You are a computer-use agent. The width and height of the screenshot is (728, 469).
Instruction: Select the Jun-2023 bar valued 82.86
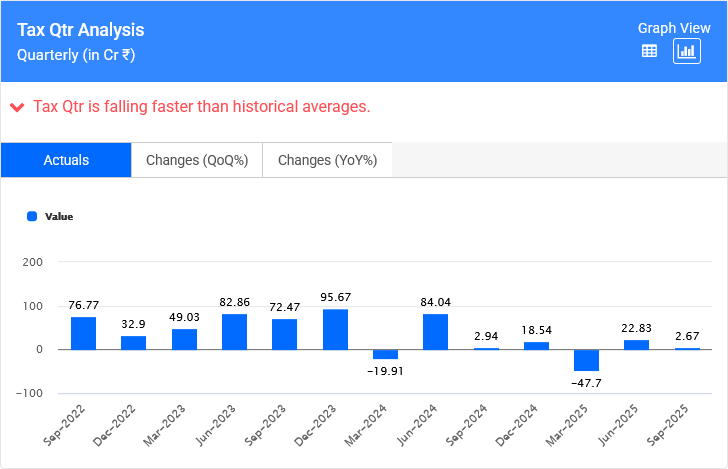pos(234,332)
